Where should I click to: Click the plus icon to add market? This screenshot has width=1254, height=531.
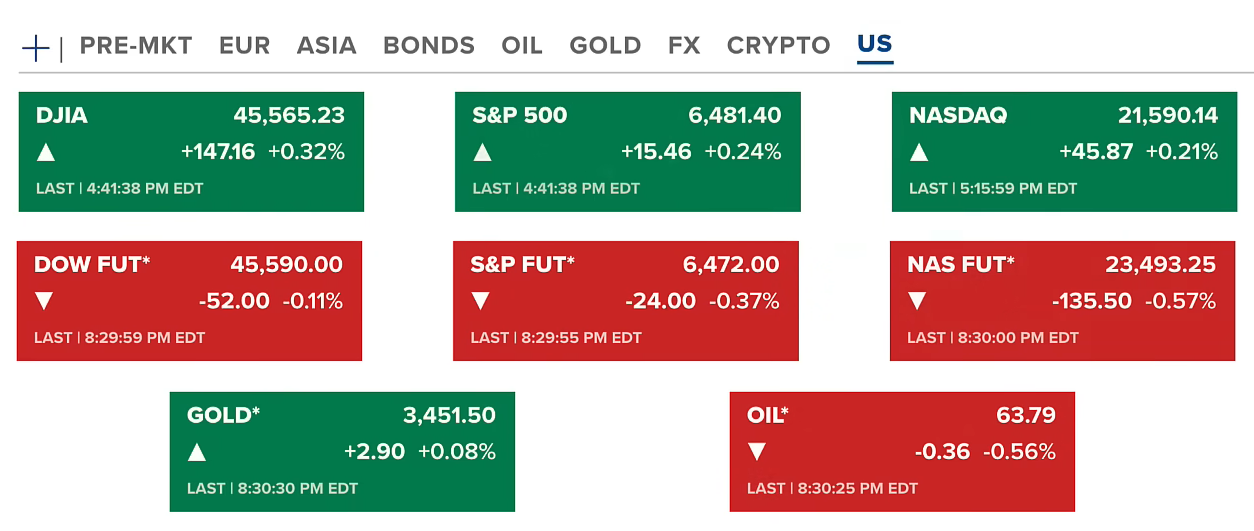coord(36,47)
